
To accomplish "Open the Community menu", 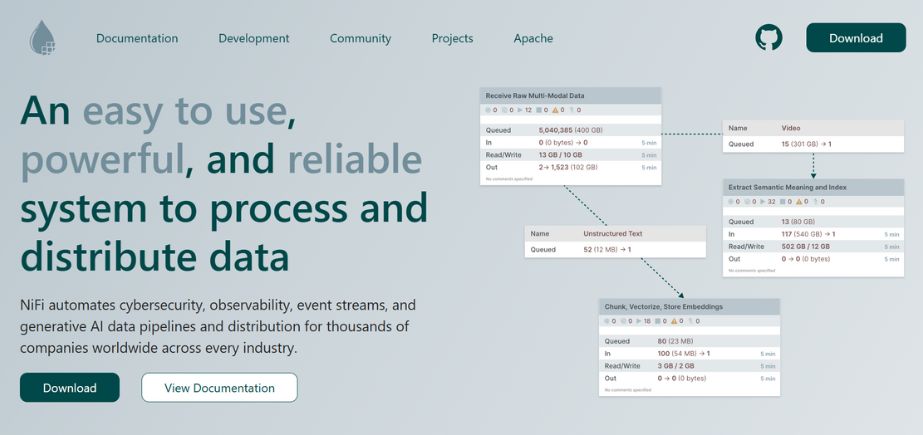I will point(360,38).
